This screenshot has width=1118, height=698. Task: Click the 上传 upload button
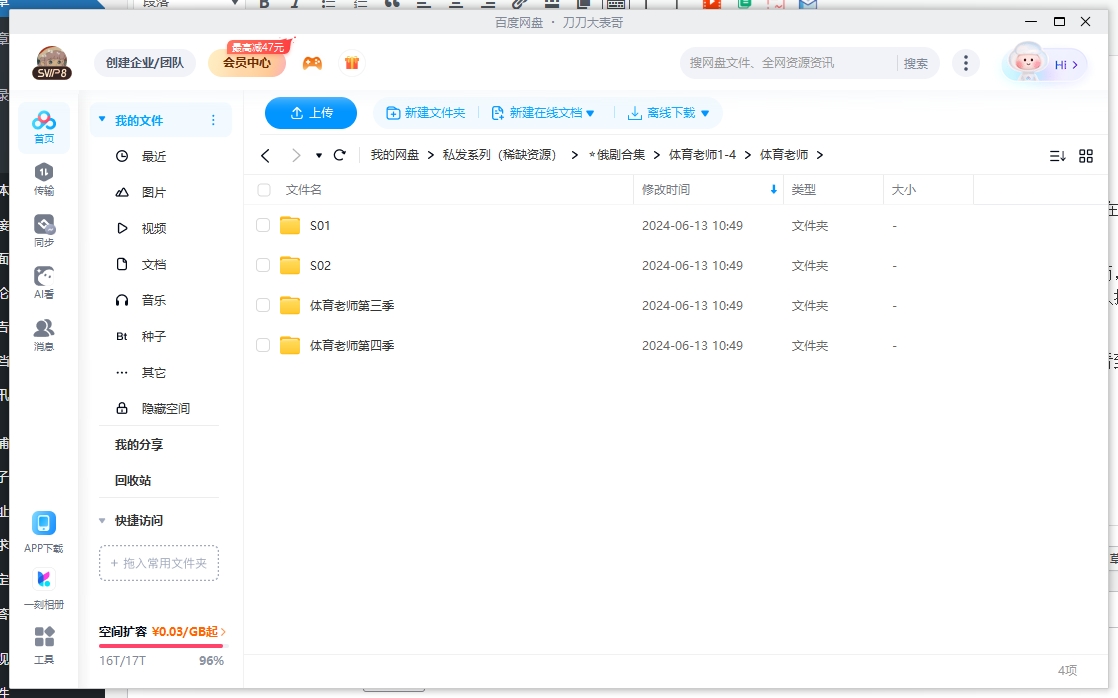(311, 113)
